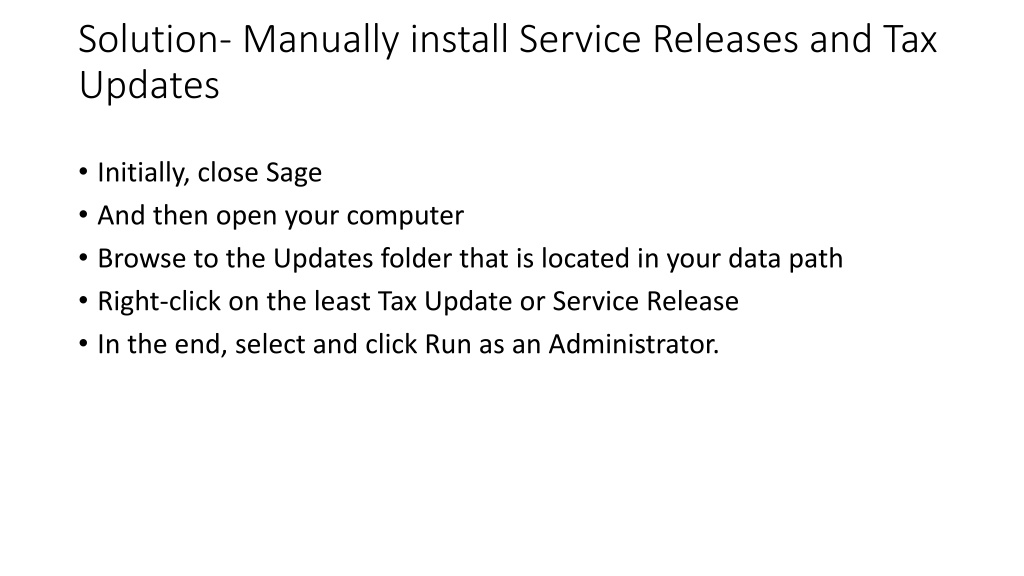Click the word 'Sage' in the first bullet

point(293,174)
